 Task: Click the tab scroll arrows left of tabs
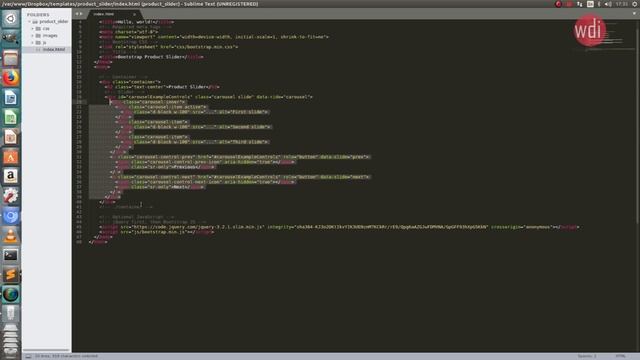[x=78, y=14]
